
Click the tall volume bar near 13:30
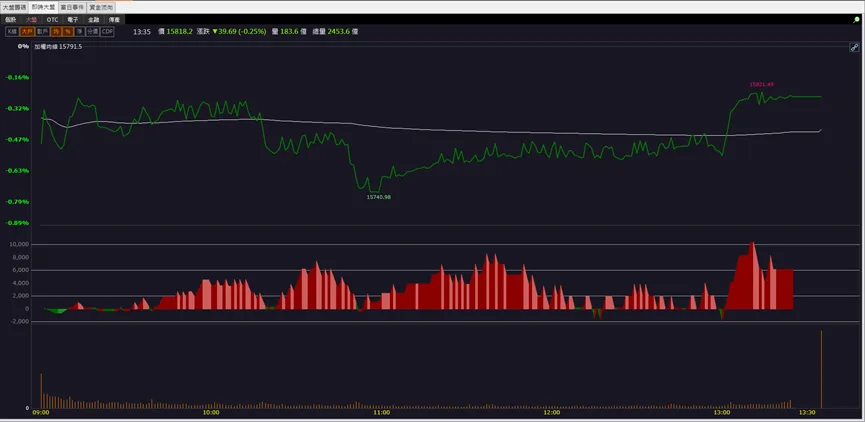point(821,369)
